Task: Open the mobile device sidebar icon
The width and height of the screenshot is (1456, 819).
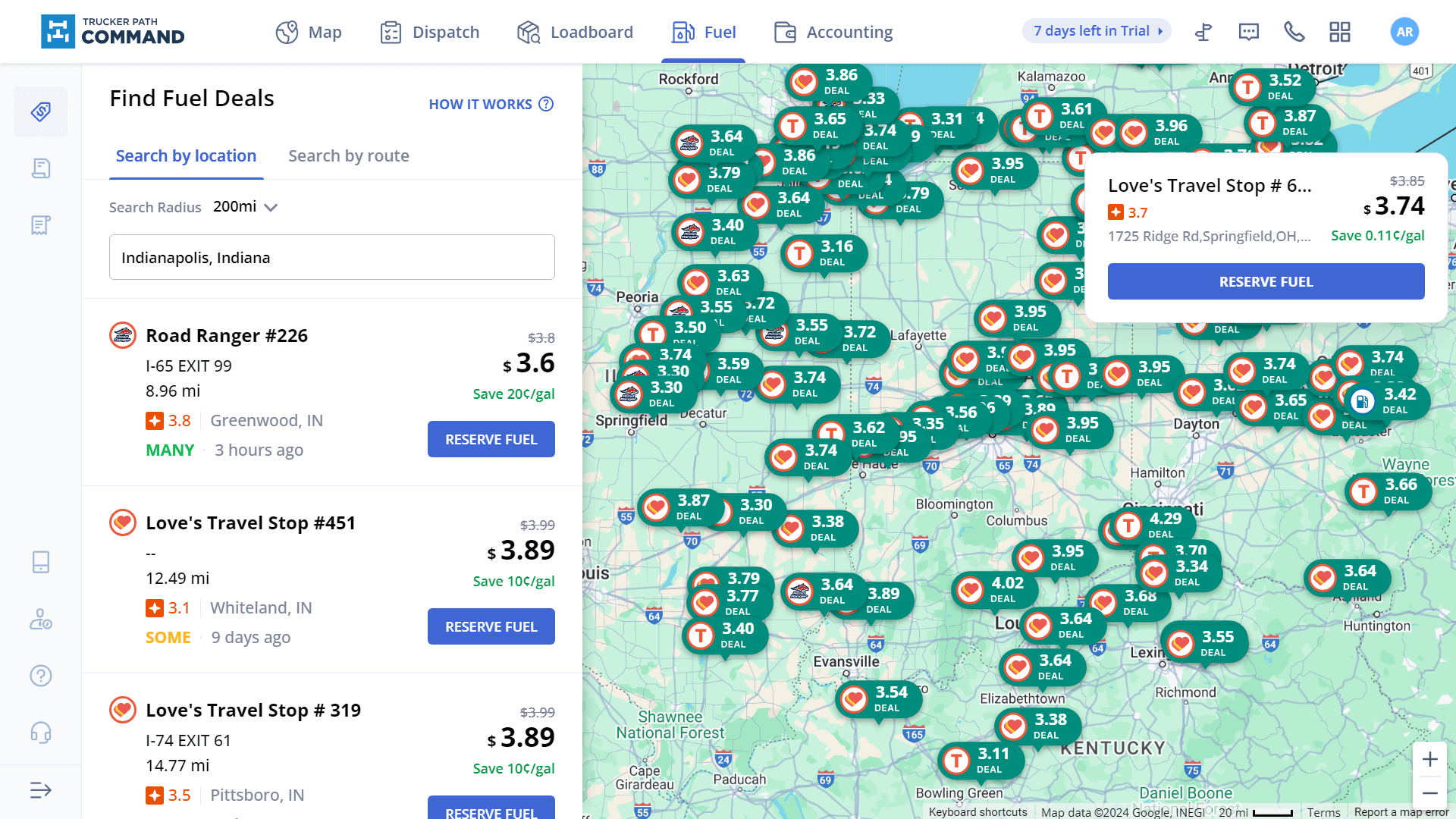Action: [x=41, y=562]
